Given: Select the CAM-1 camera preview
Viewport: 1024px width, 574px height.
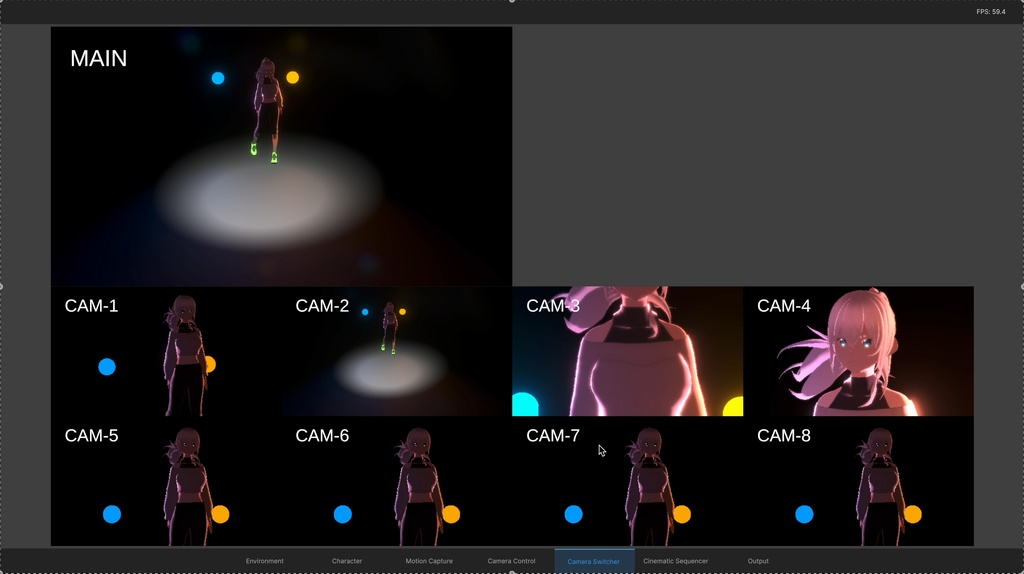Looking at the screenshot, I should (x=167, y=351).
